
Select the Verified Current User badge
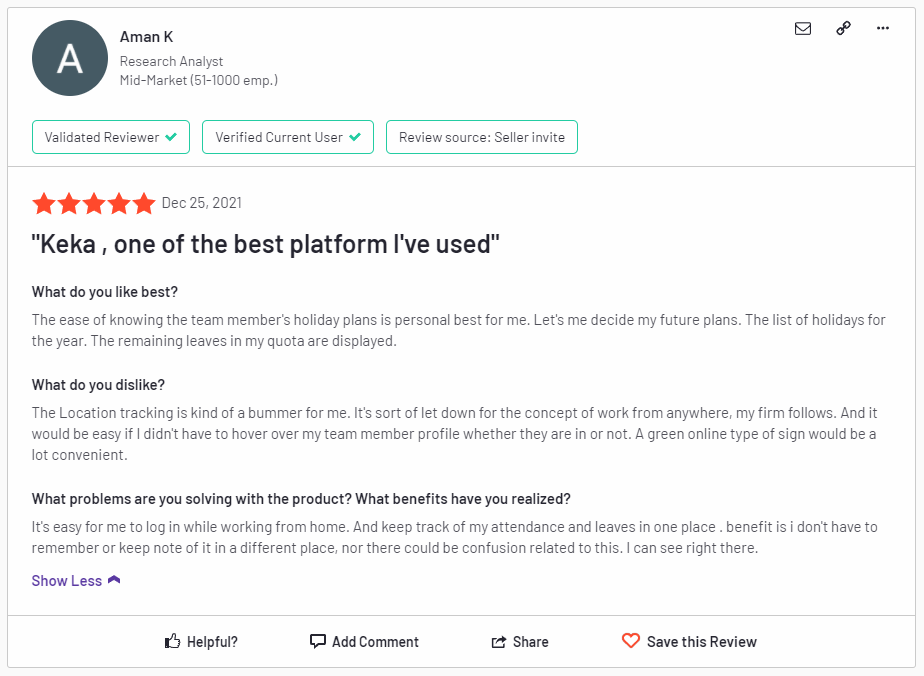click(288, 137)
